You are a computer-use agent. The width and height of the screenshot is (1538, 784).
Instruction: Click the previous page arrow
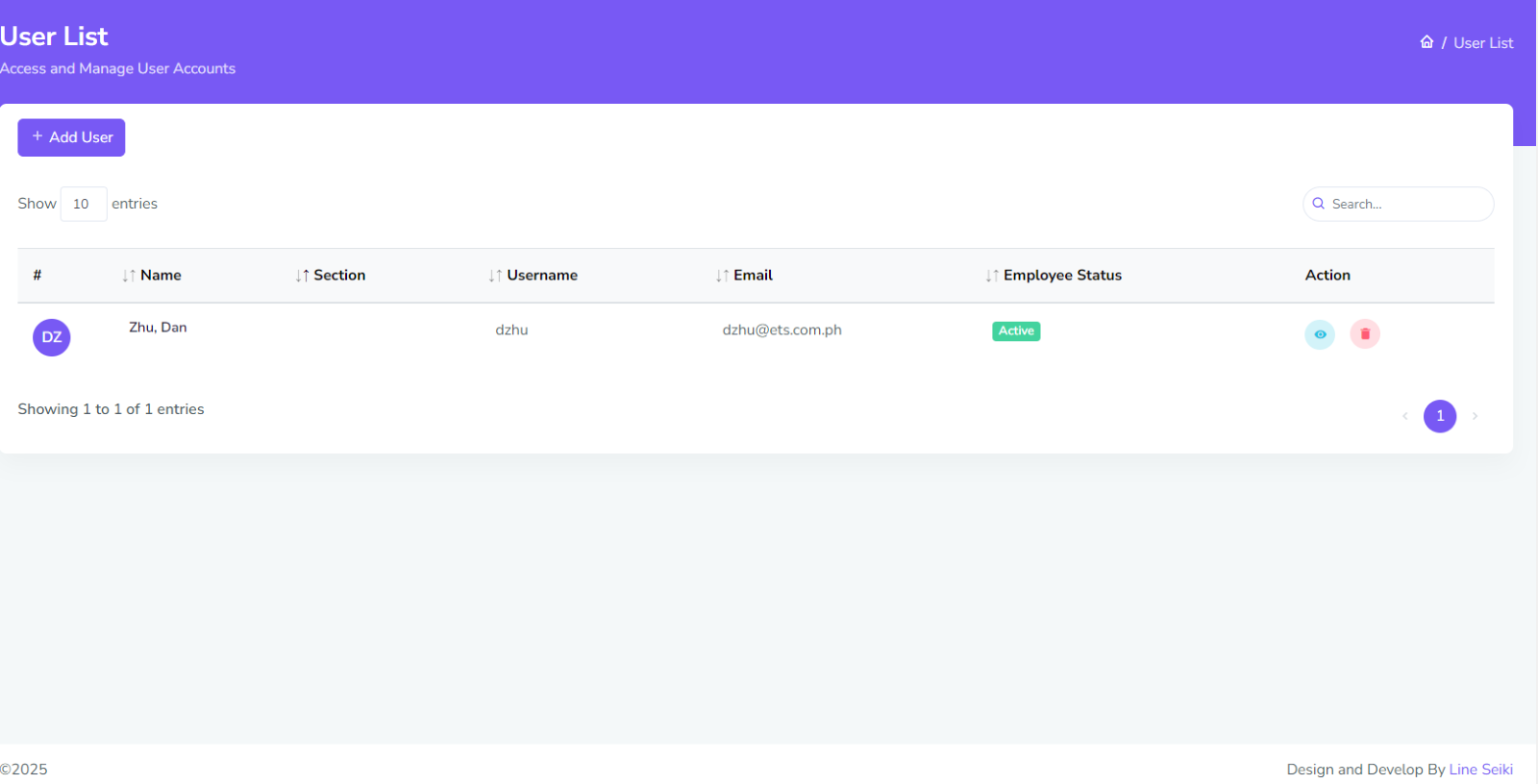1405,416
